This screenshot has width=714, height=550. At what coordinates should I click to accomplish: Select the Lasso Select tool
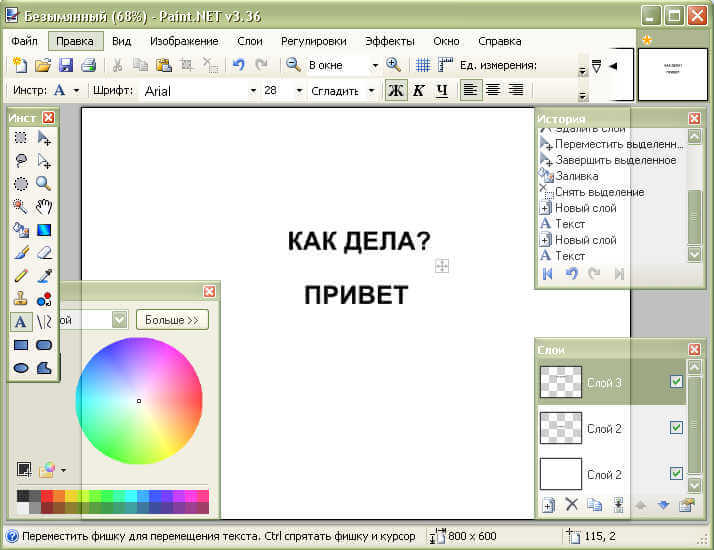point(20,161)
